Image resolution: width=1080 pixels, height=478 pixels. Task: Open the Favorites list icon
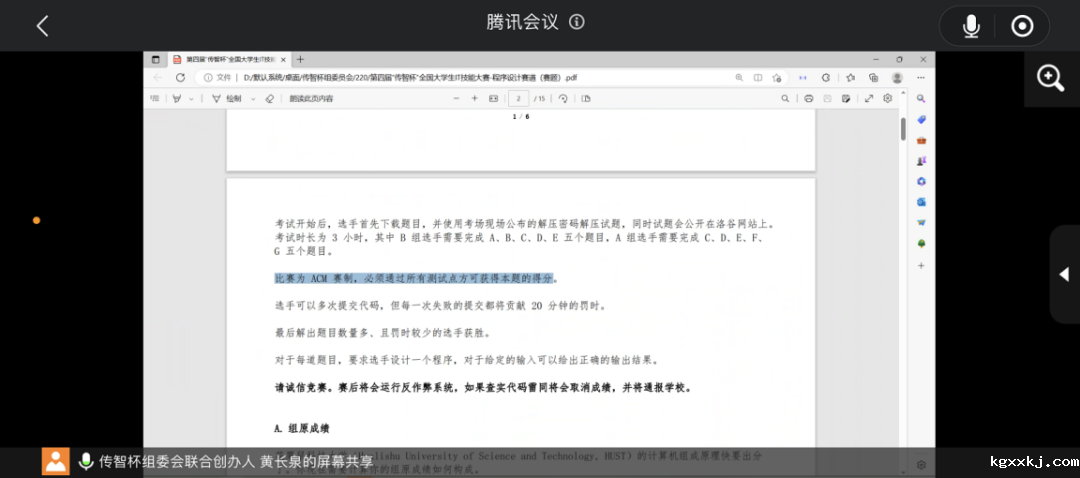(x=851, y=78)
